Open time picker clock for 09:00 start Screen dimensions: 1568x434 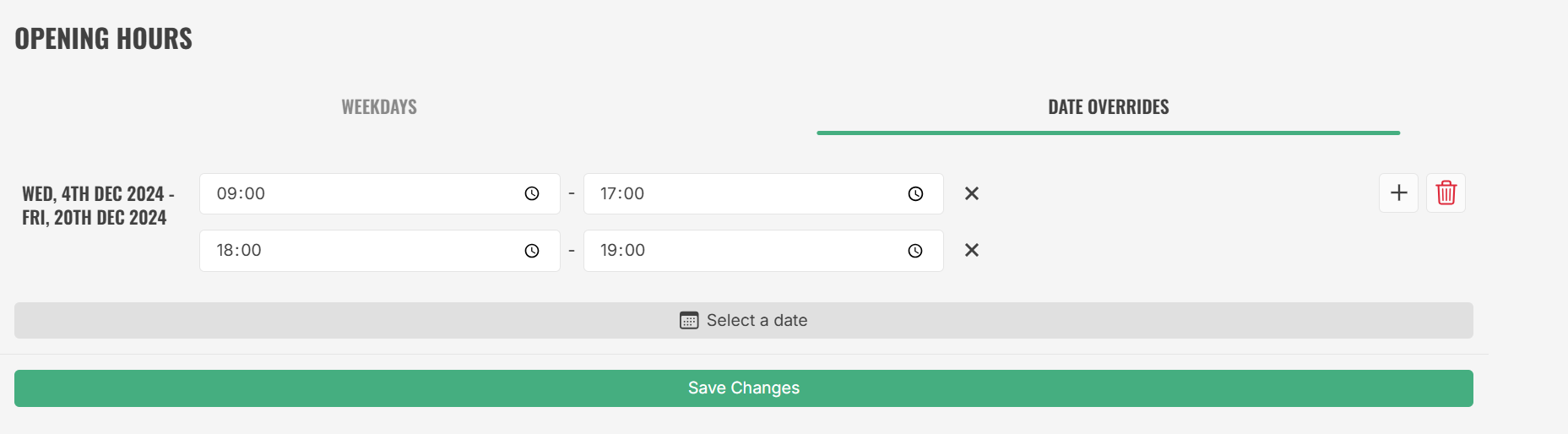(x=532, y=194)
